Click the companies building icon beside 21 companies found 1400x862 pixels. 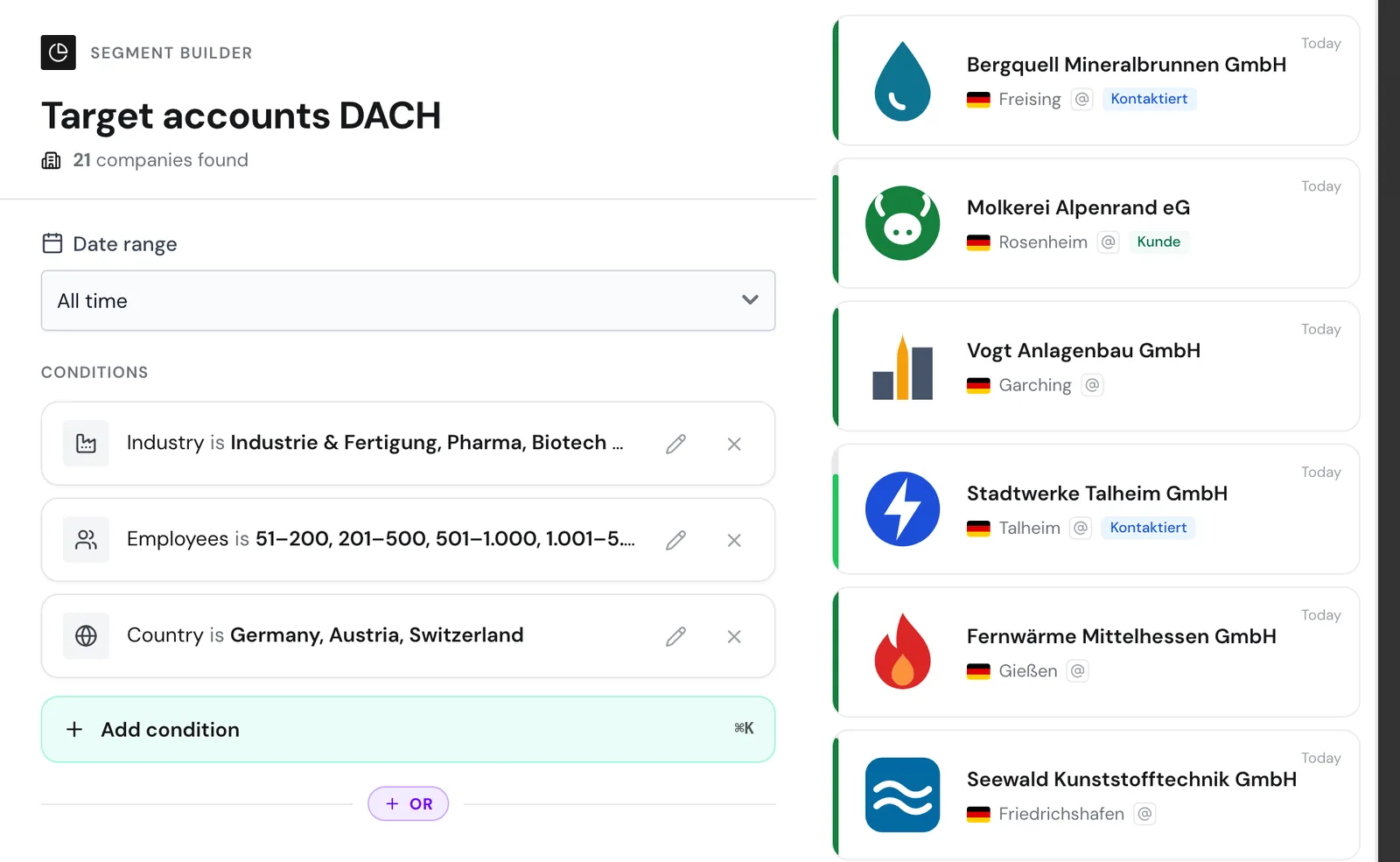(x=52, y=160)
